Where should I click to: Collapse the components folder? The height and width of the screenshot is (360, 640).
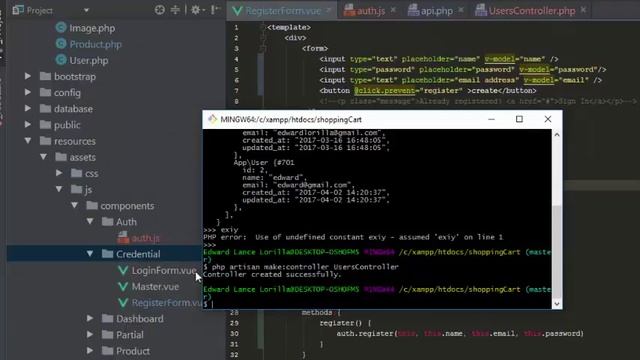pyautogui.click(x=74, y=205)
